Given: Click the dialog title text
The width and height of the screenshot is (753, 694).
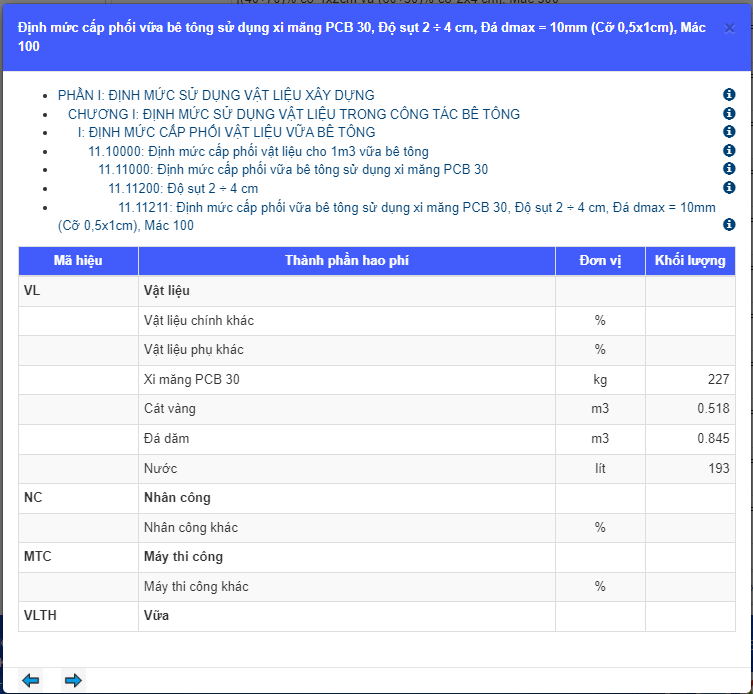Looking at the screenshot, I should coord(362,37).
